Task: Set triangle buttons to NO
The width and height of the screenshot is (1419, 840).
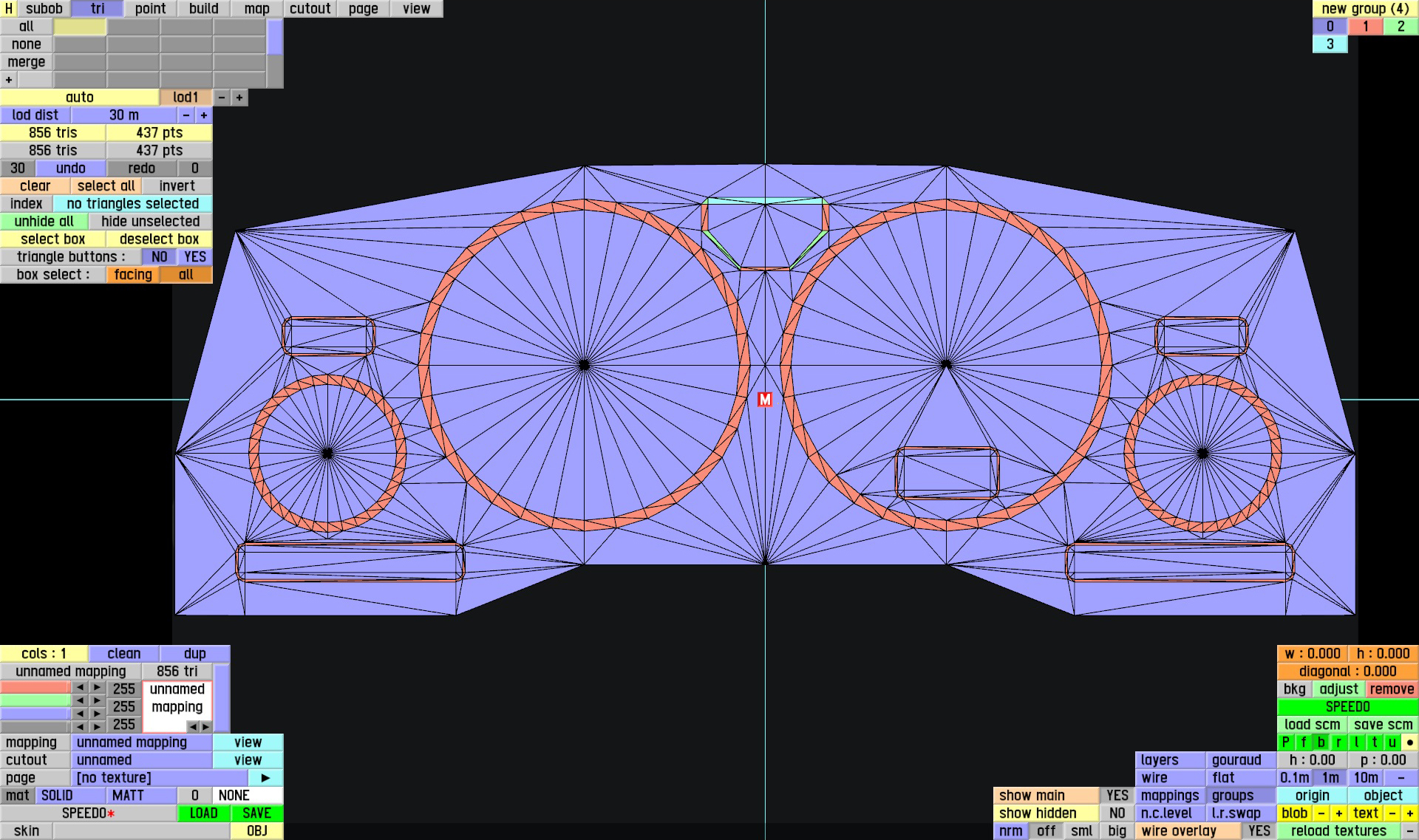Action: (x=159, y=257)
